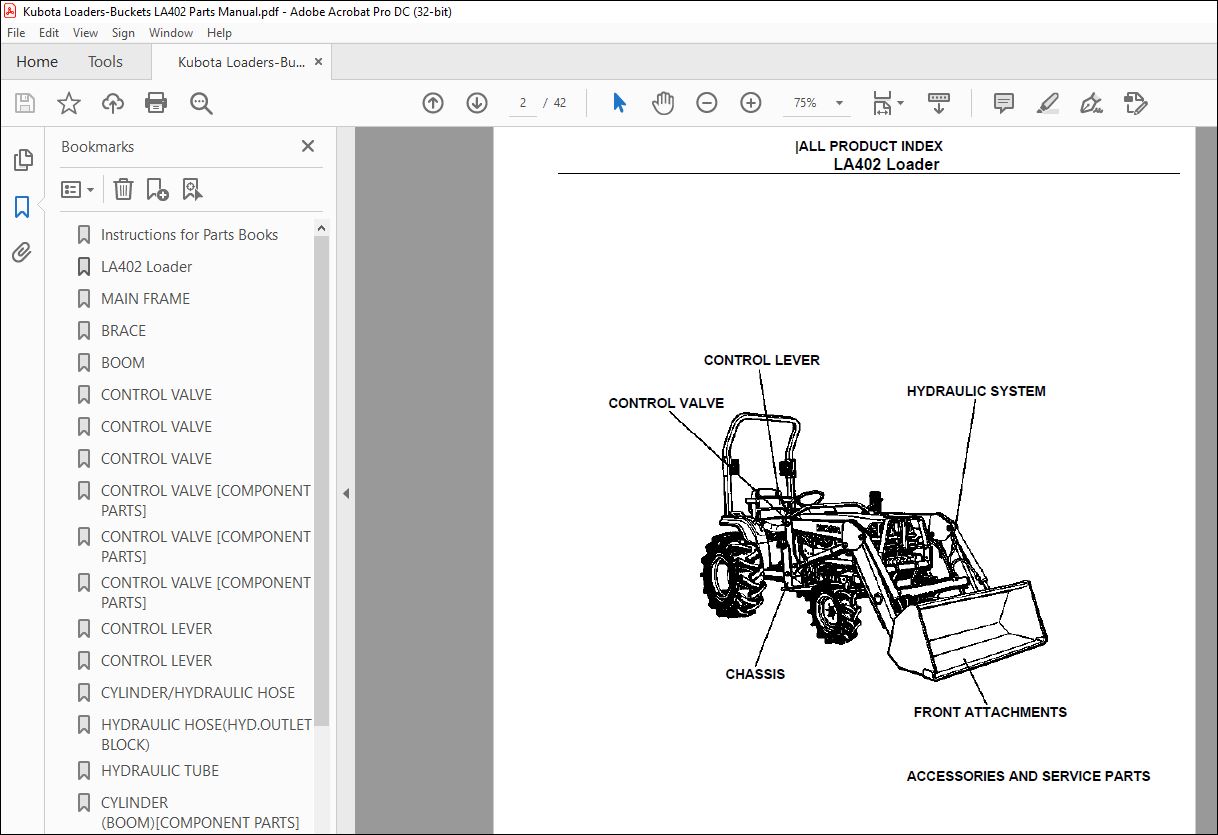Add a new bookmark

click(x=156, y=189)
